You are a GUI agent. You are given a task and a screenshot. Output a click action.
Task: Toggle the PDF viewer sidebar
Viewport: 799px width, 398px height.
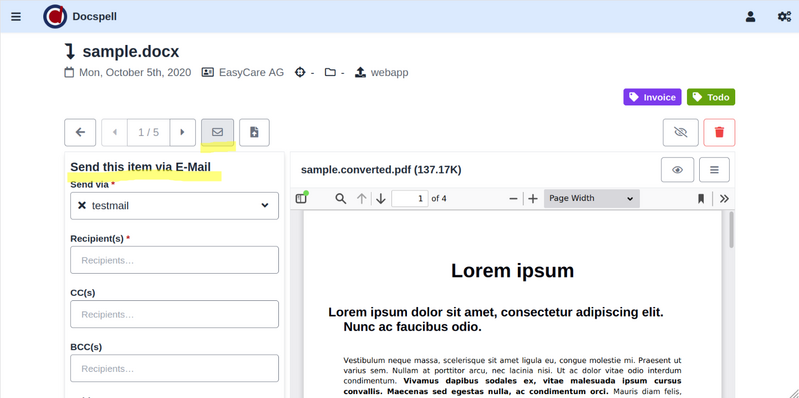[302, 199]
